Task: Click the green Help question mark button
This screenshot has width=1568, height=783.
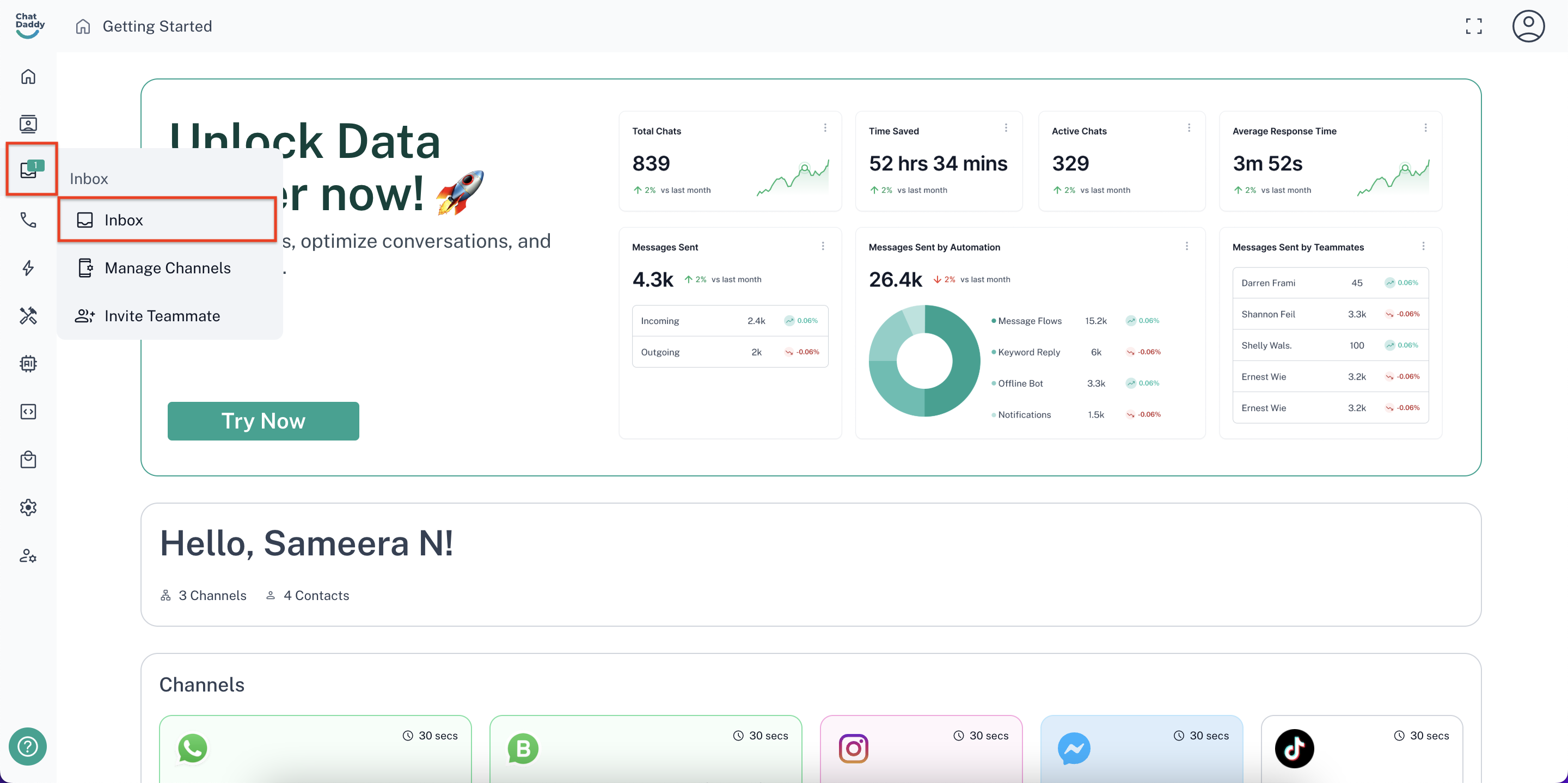Action: pos(27,746)
